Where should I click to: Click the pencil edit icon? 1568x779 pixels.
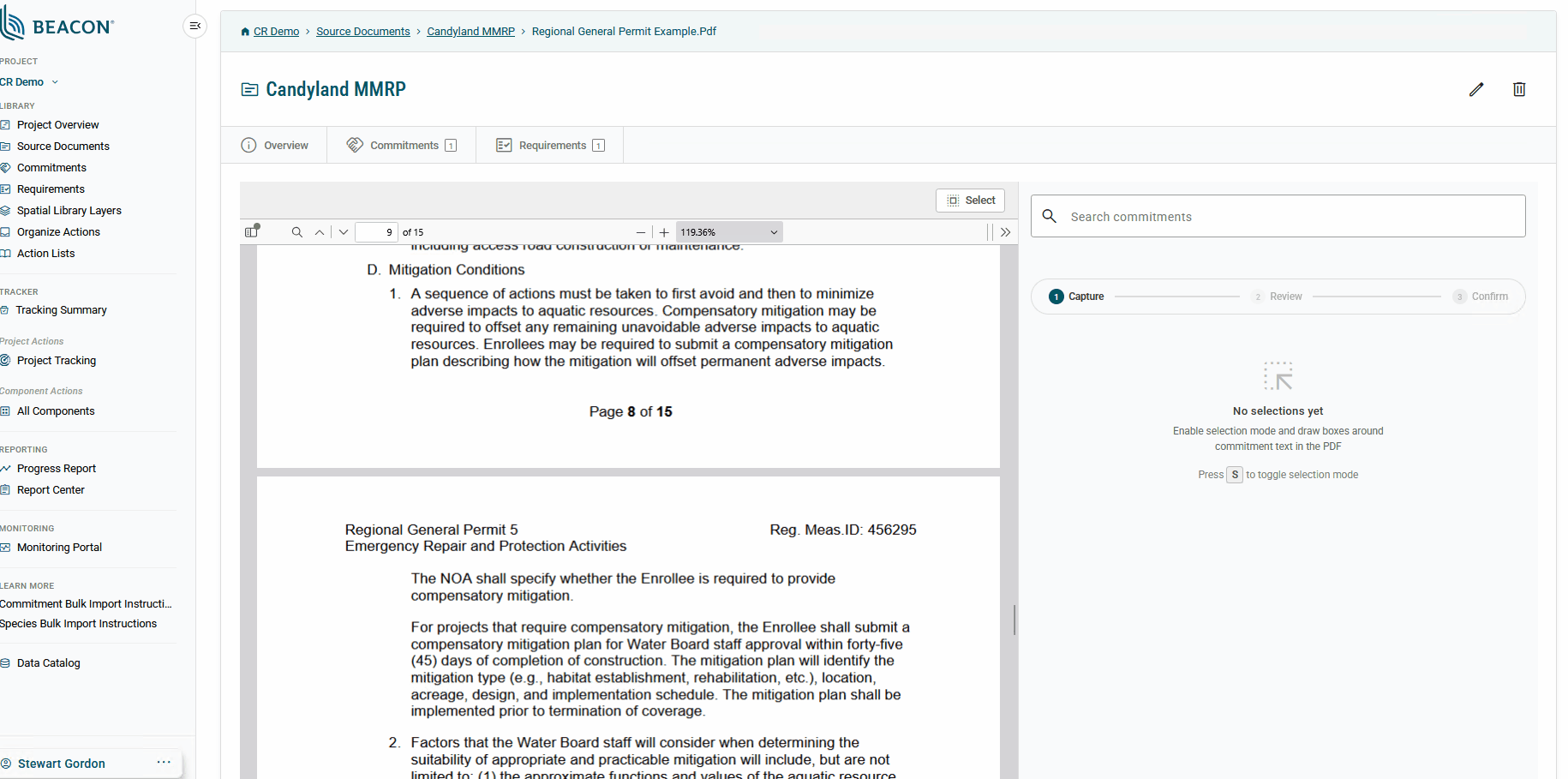point(1475,89)
